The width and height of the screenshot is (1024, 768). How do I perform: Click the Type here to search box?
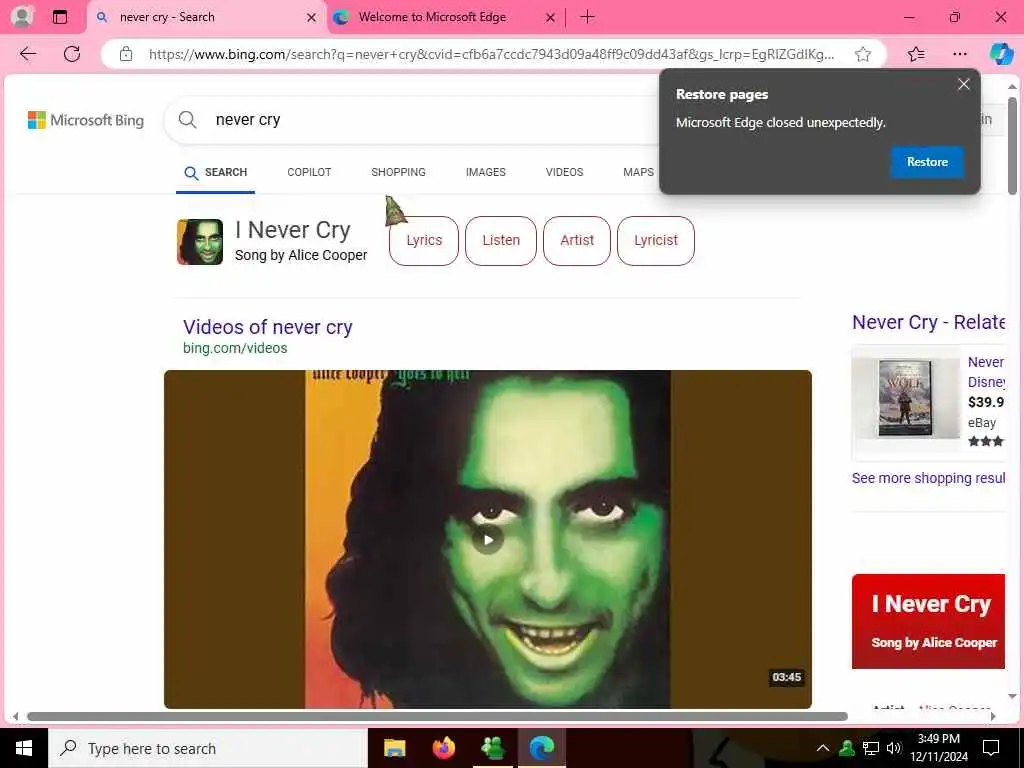[x=208, y=748]
